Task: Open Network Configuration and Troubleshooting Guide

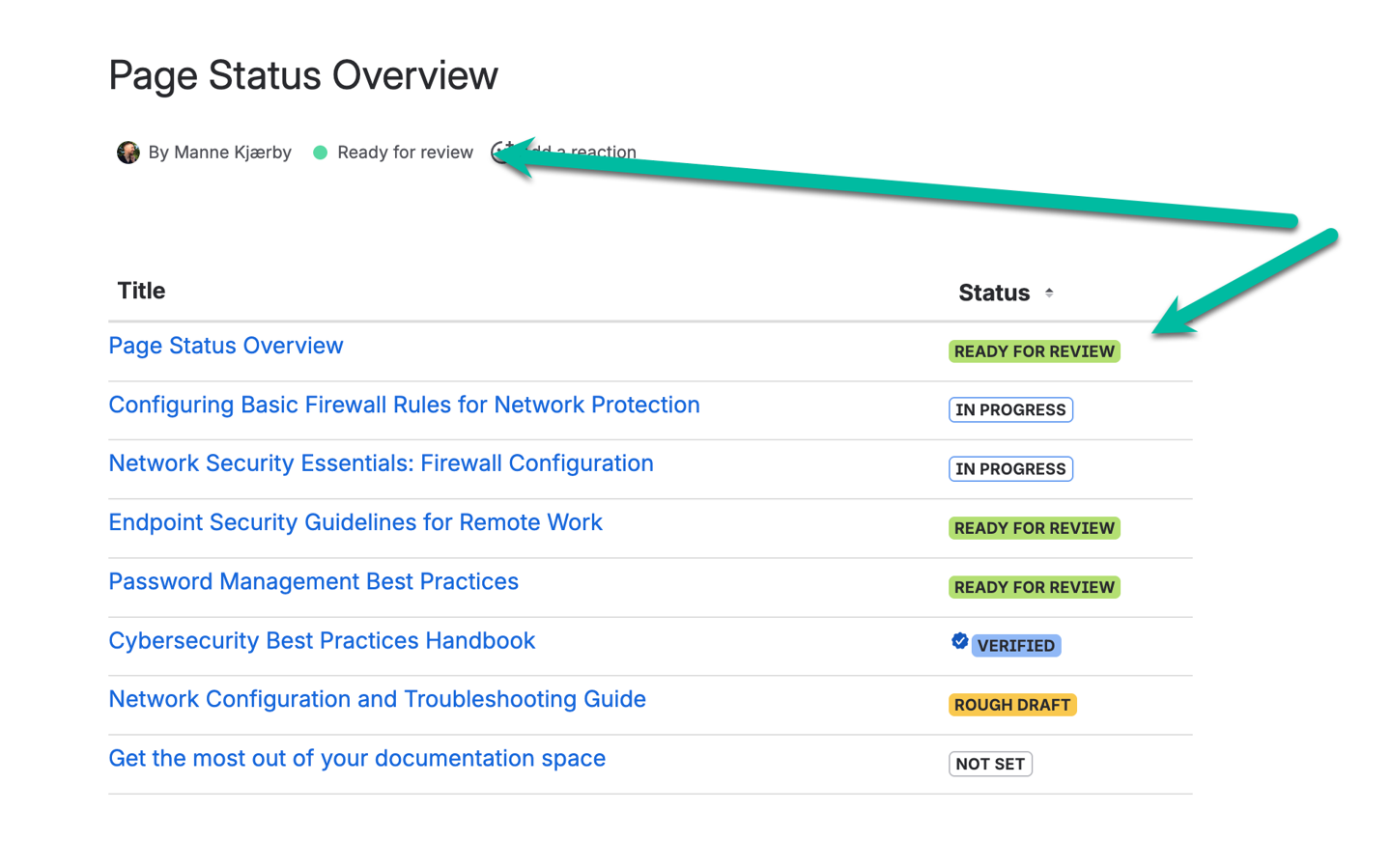Action: pyautogui.click(x=377, y=699)
